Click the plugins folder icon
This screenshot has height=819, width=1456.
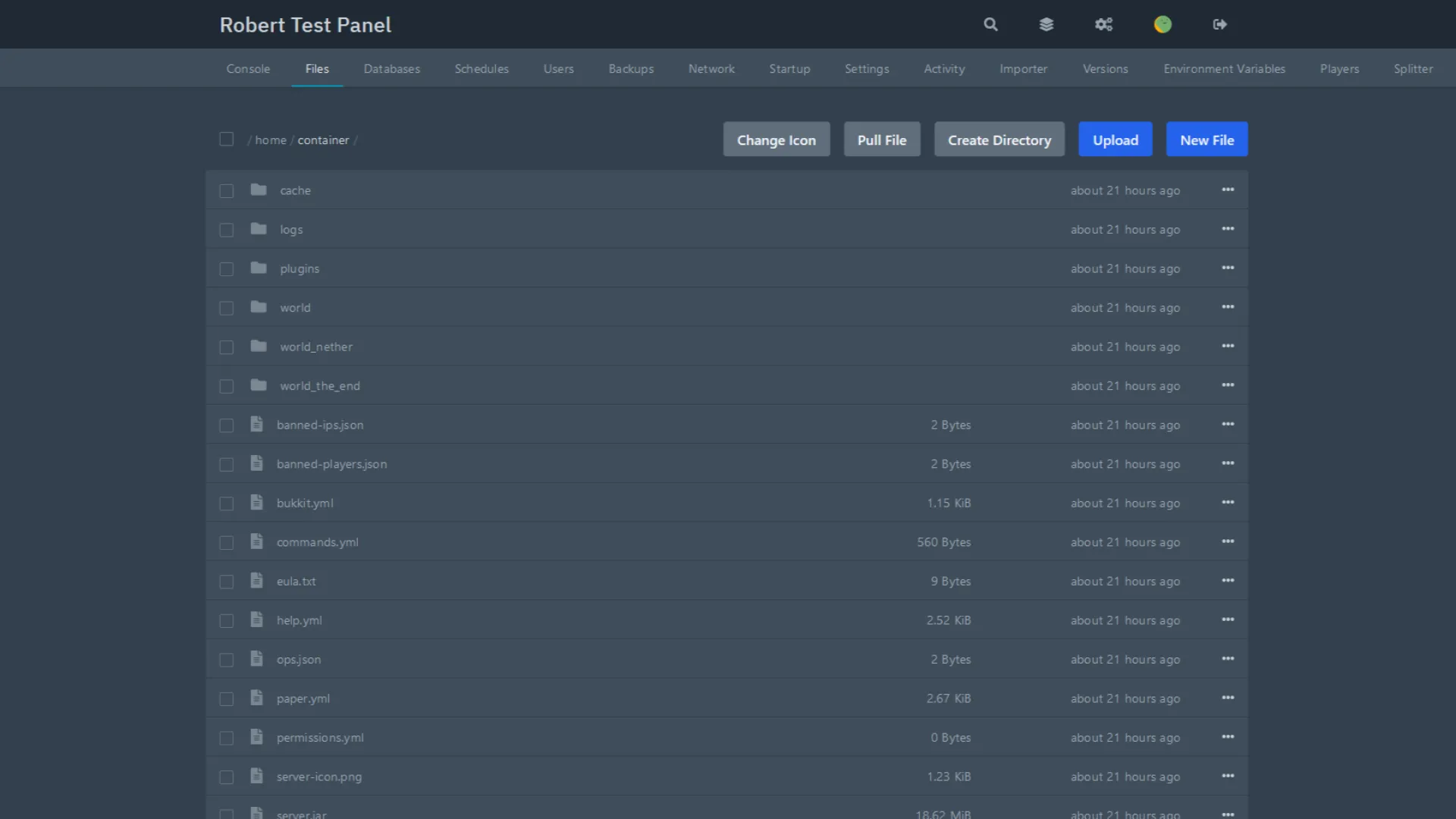pyautogui.click(x=259, y=268)
